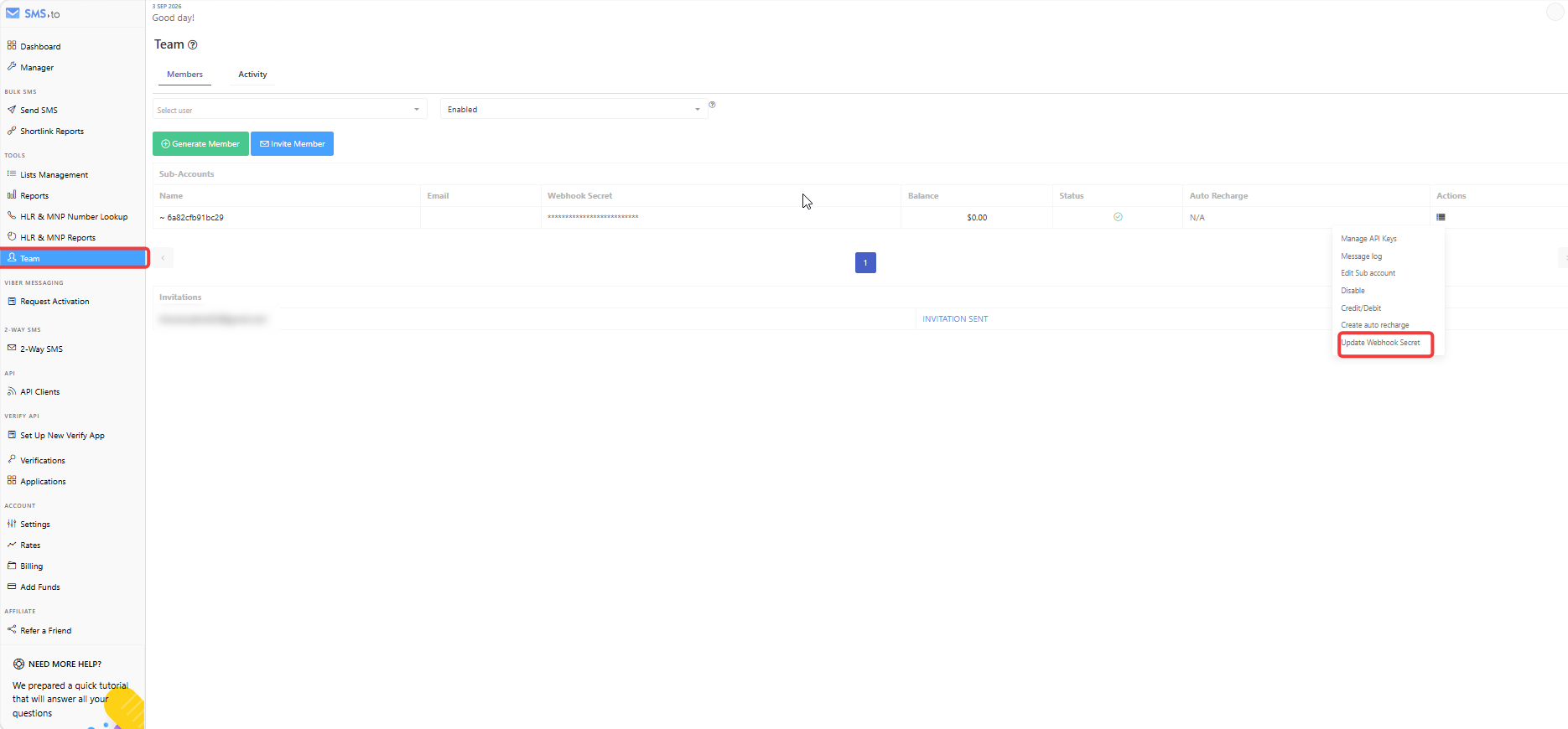Open the Settings page in Account
The width and height of the screenshot is (1568, 729).
coord(35,525)
